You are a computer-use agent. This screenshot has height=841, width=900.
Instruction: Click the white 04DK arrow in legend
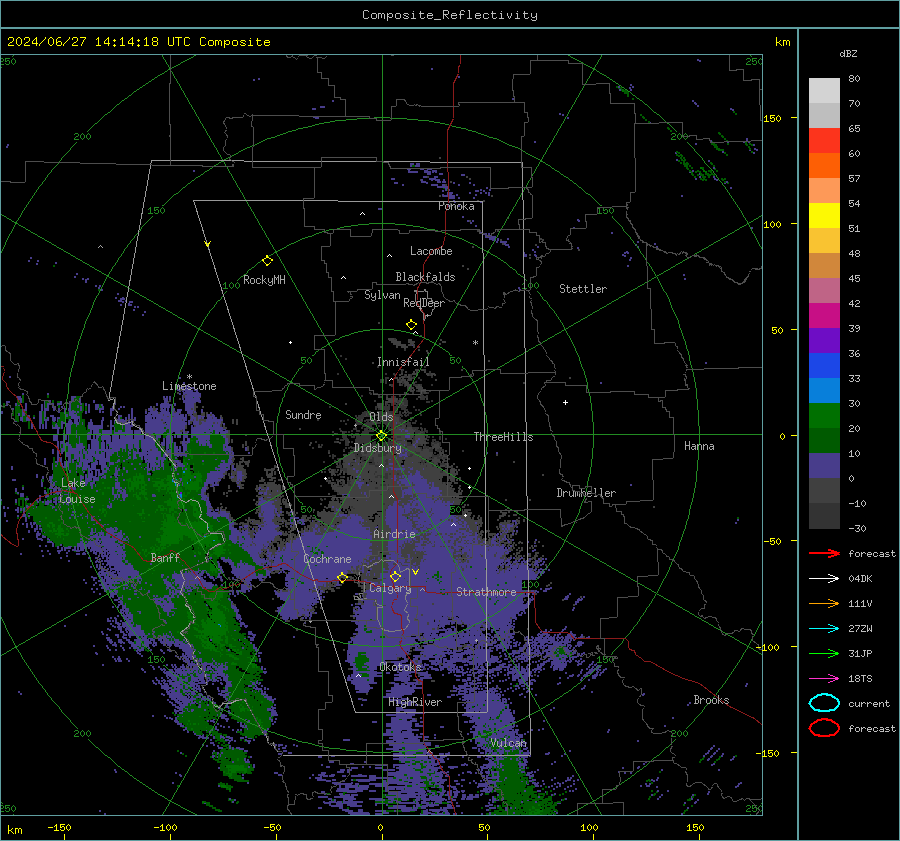coord(824,579)
